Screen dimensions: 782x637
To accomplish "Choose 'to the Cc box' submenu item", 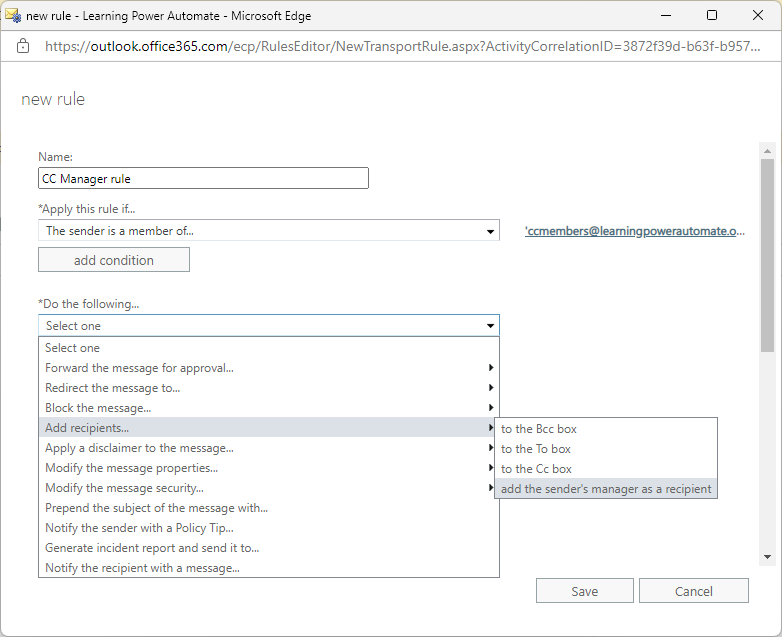I will (536, 469).
